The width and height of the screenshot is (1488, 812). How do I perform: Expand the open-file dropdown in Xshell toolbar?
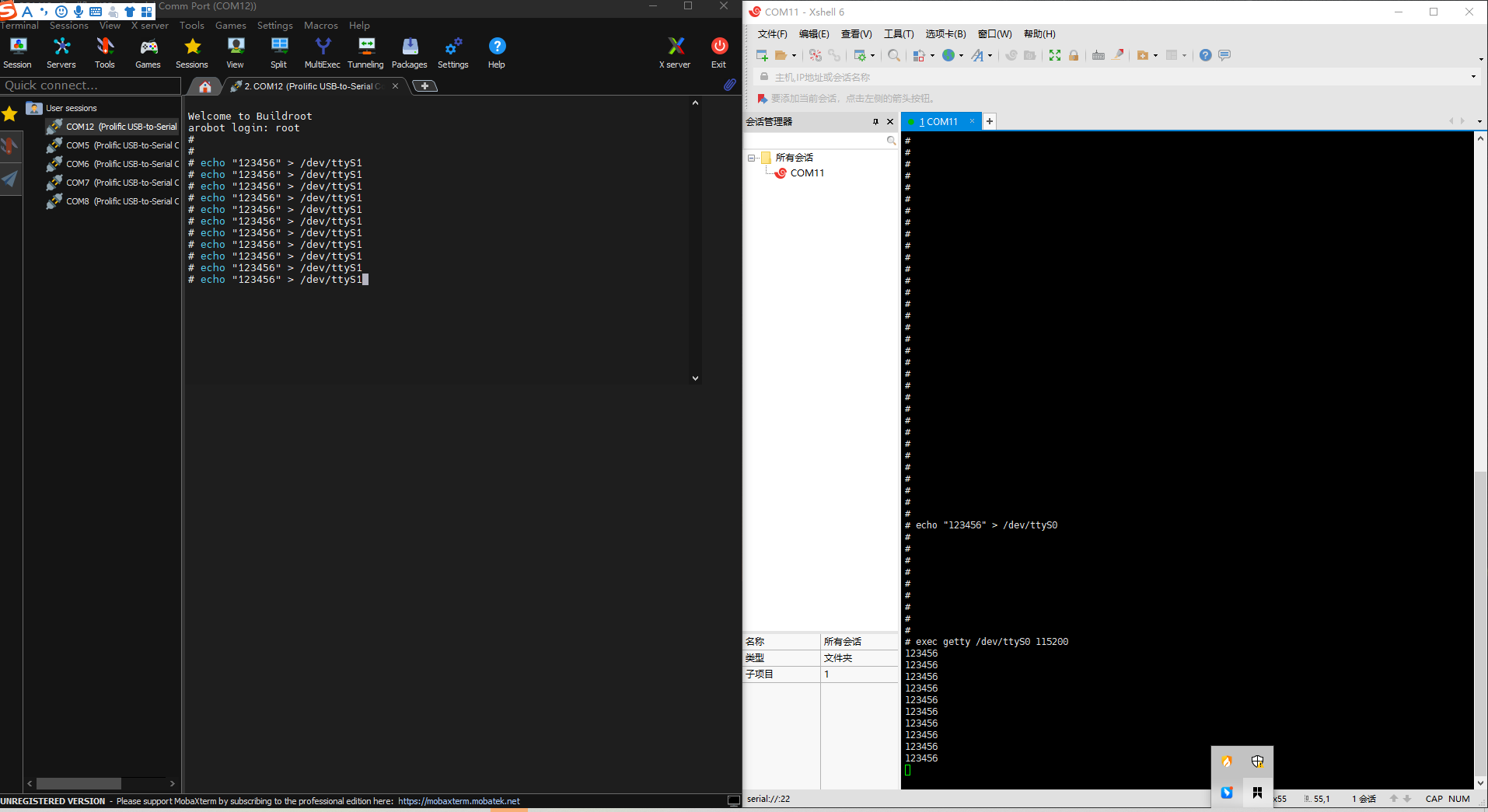pyautogui.click(x=794, y=55)
